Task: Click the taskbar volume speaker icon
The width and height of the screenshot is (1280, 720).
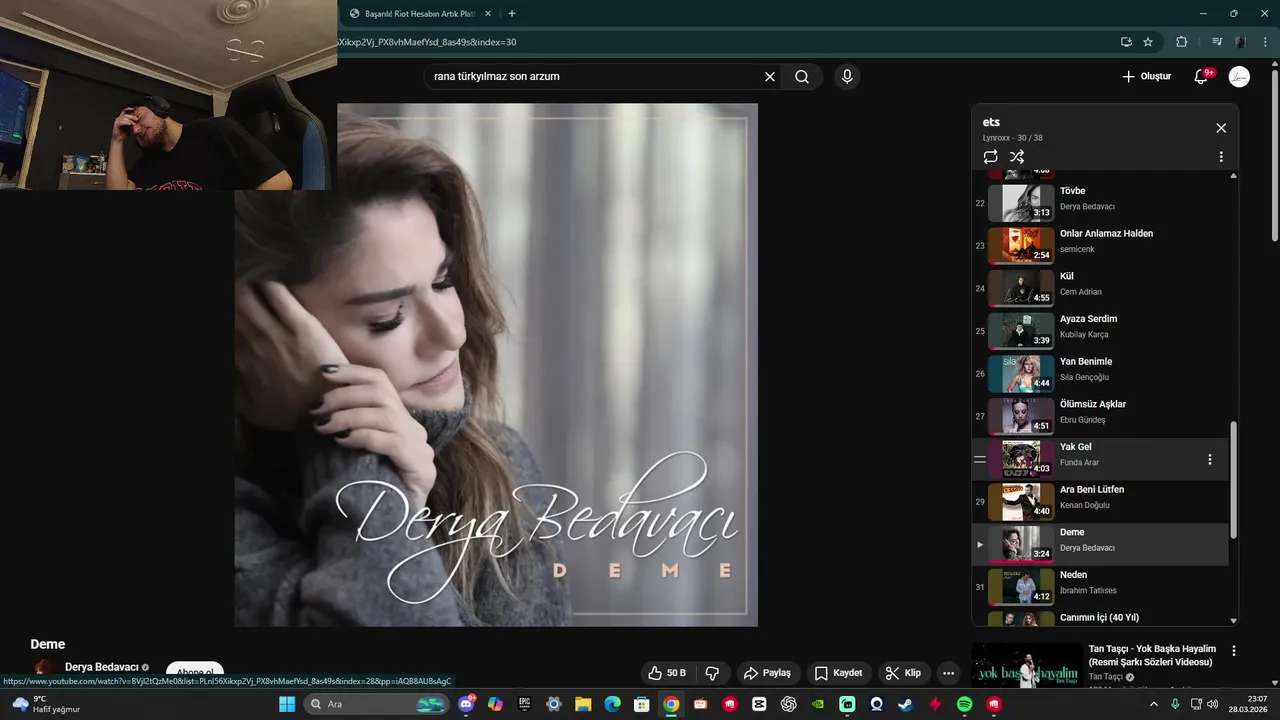Action: (x=1212, y=704)
